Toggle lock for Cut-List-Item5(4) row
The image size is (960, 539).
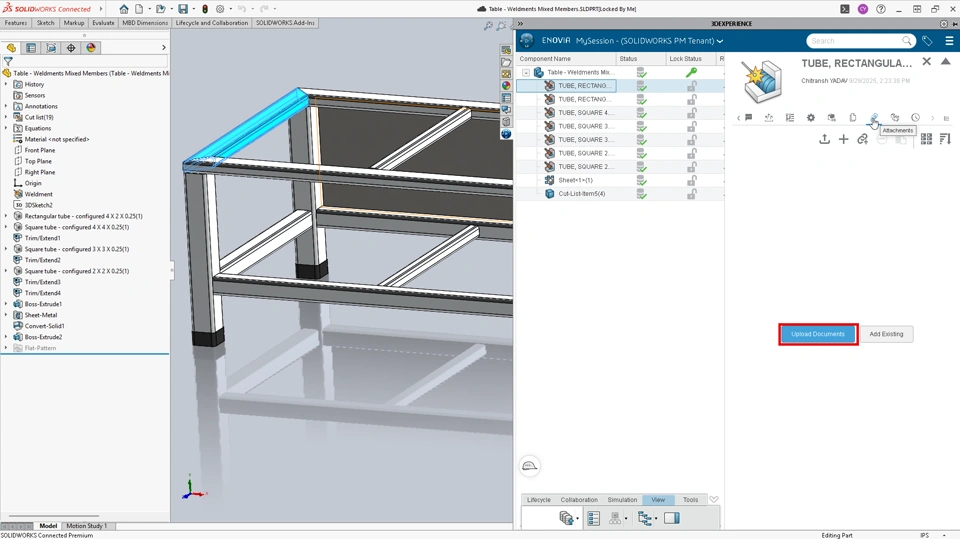tap(692, 194)
